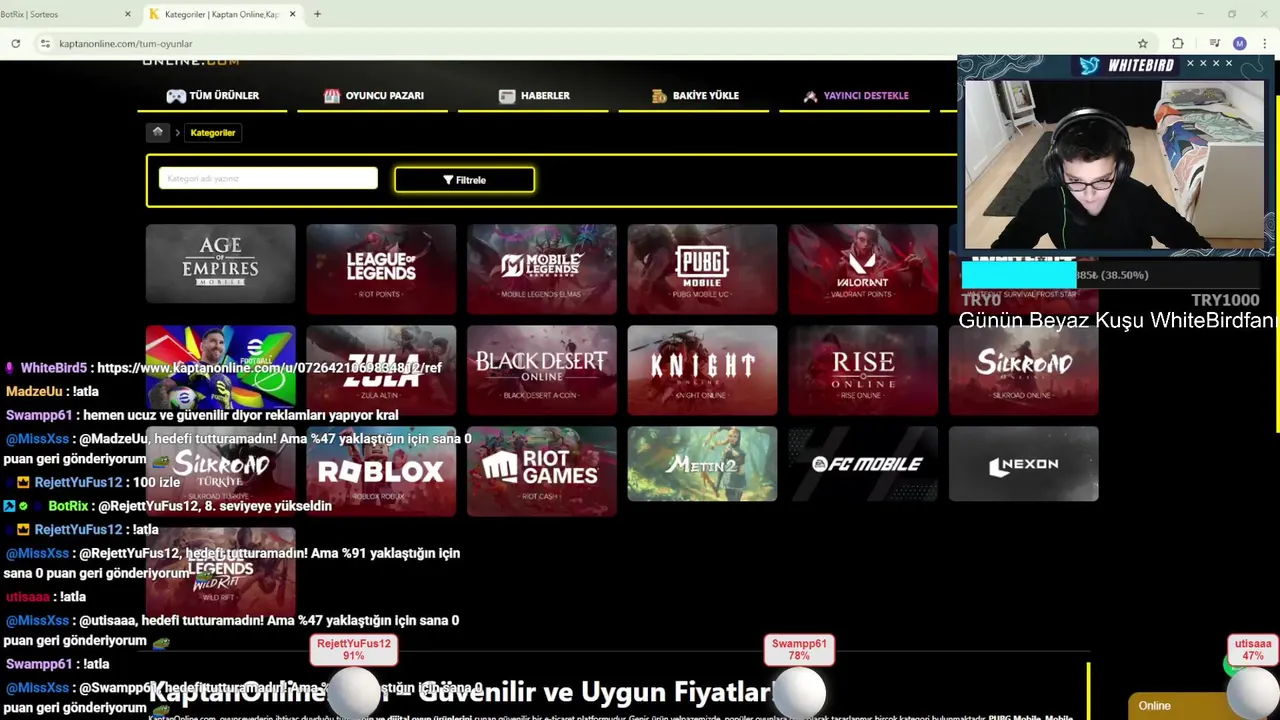The width and height of the screenshot is (1280, 720).
Task: Click Swampp61 78% score badge
Action: [799, 650]
